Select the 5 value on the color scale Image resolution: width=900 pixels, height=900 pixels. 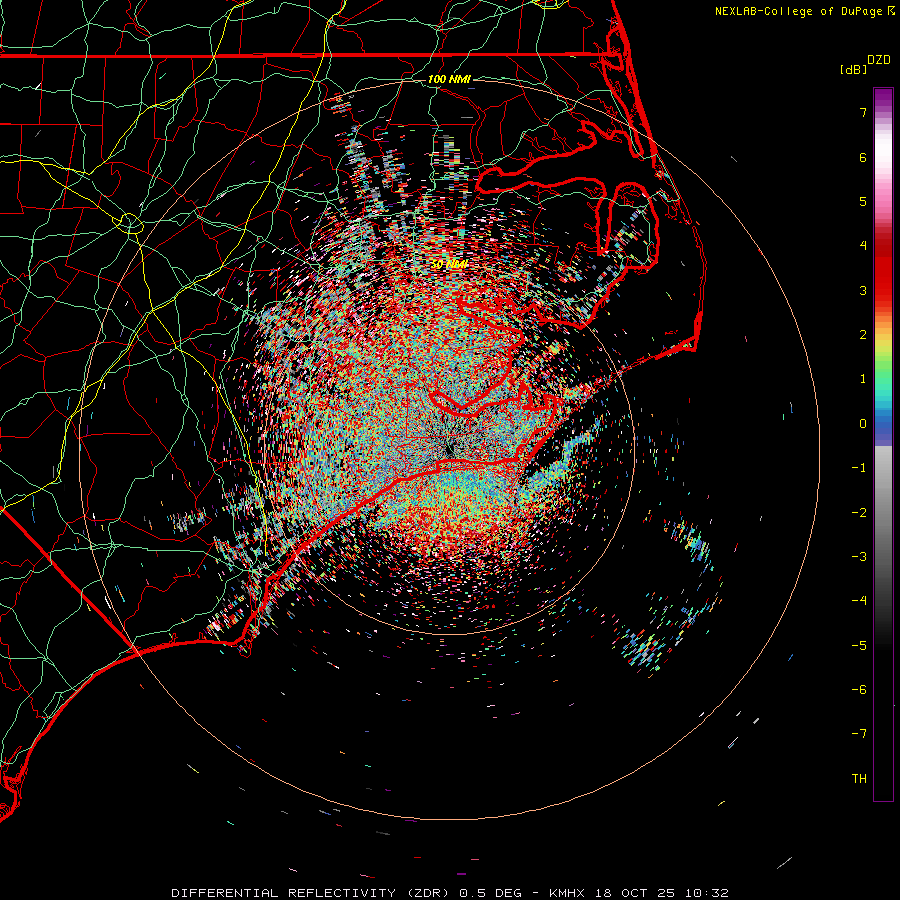pos(863,201)
